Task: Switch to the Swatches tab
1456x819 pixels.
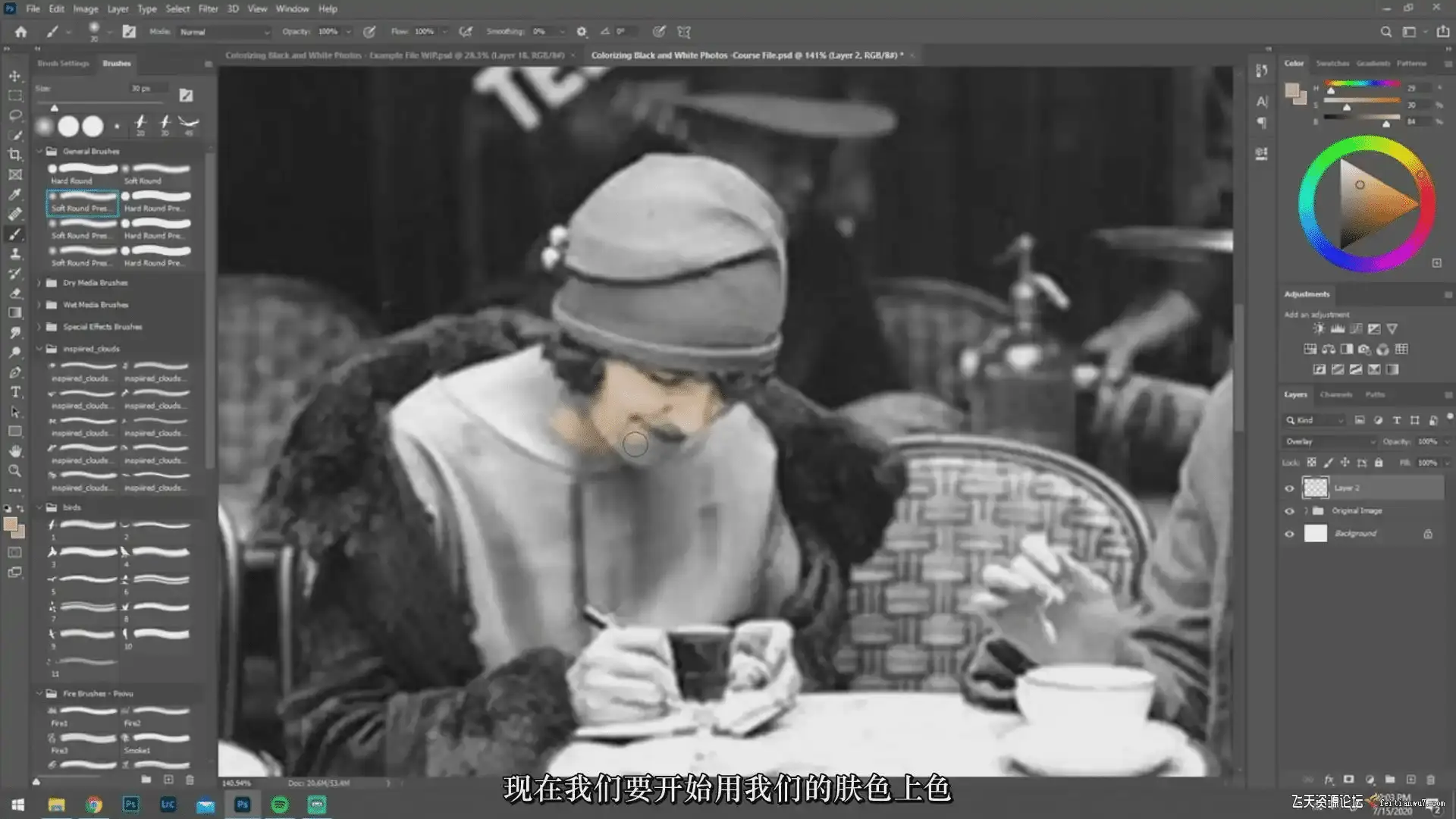Action: point(1332,64)
